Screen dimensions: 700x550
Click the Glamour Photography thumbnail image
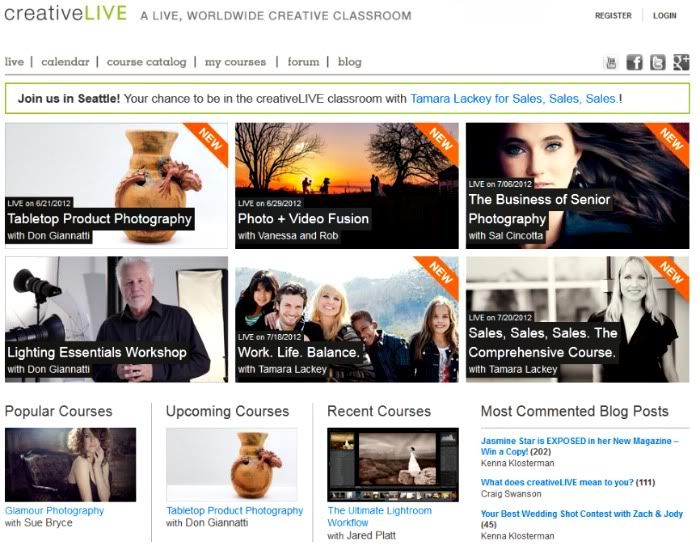(x=71, y=465)
